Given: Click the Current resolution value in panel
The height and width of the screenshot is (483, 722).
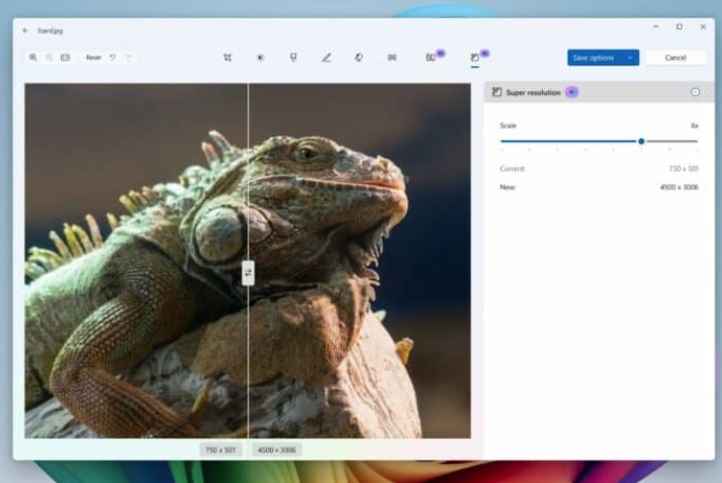Looking at the screenshot, I should pos(684,169).
